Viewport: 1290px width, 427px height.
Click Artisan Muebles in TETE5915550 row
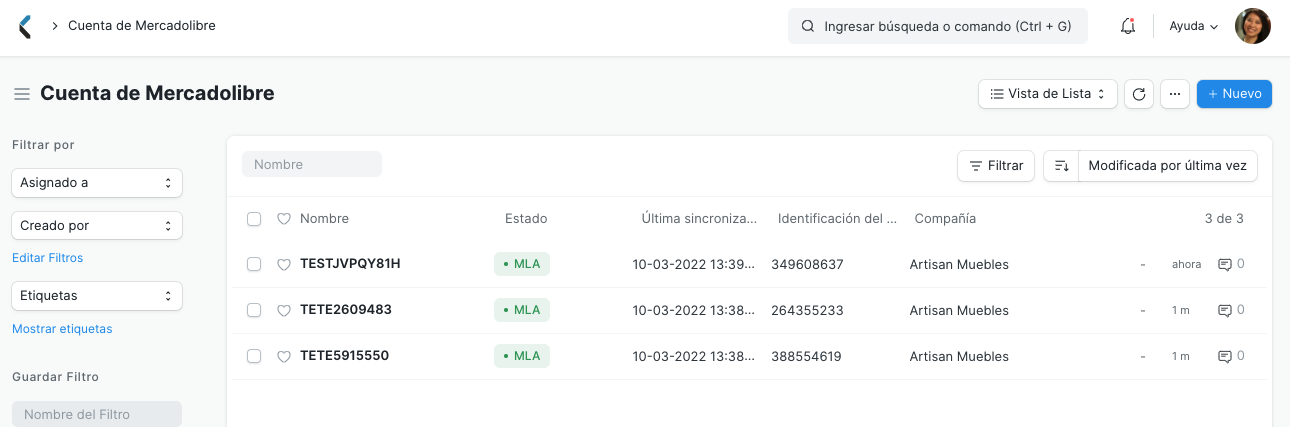point(959,357)
